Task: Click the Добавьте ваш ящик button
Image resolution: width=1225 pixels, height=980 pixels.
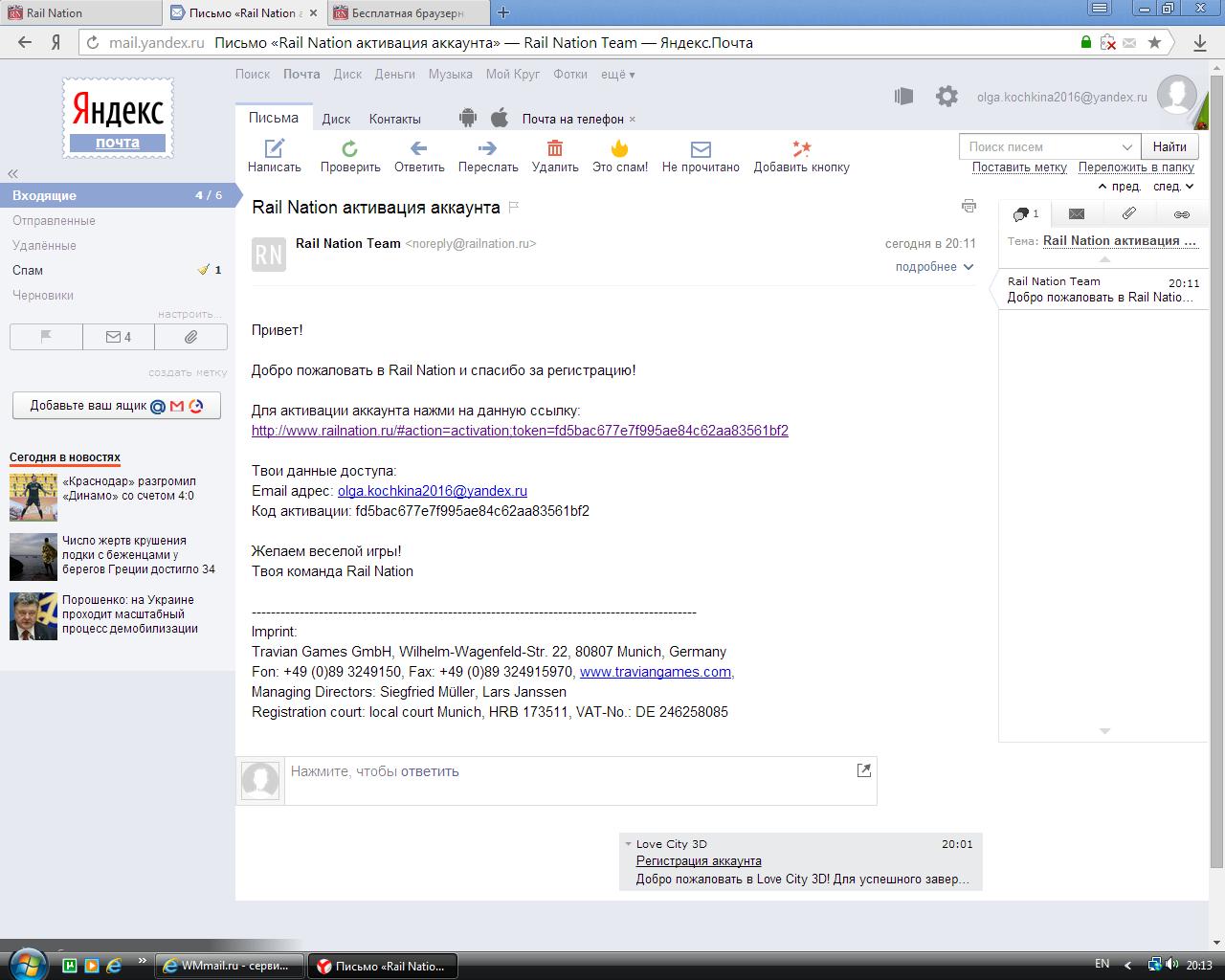Action: [x=117, y=405]
